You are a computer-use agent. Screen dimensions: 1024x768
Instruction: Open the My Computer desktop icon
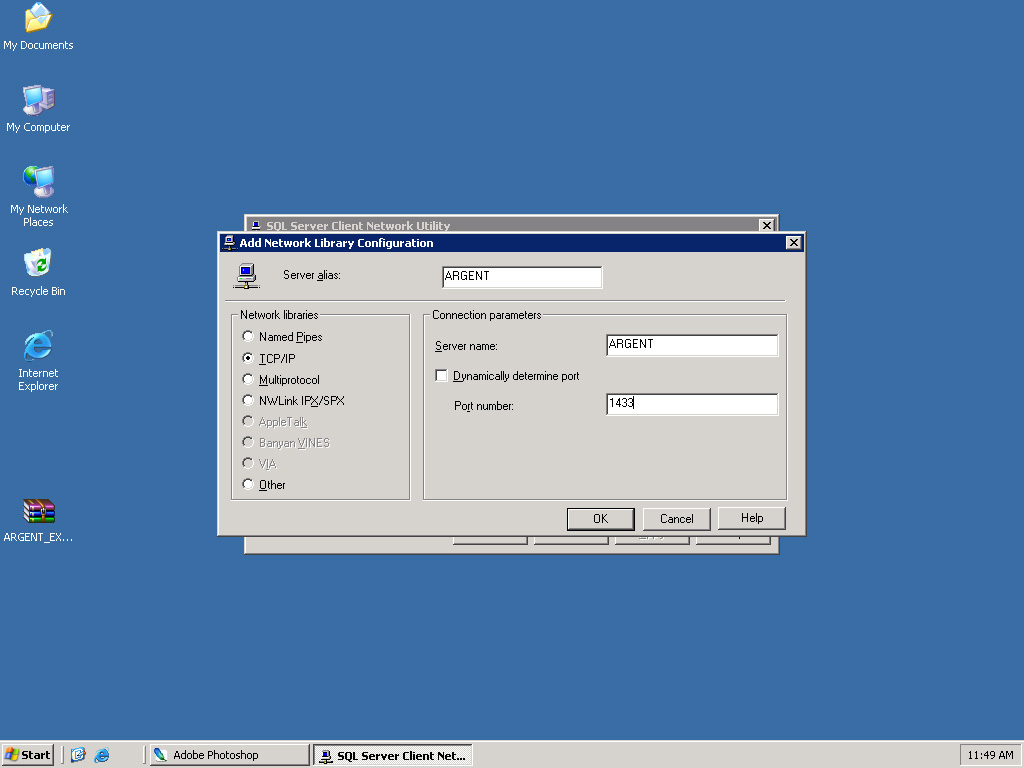(x=38, y=101)
